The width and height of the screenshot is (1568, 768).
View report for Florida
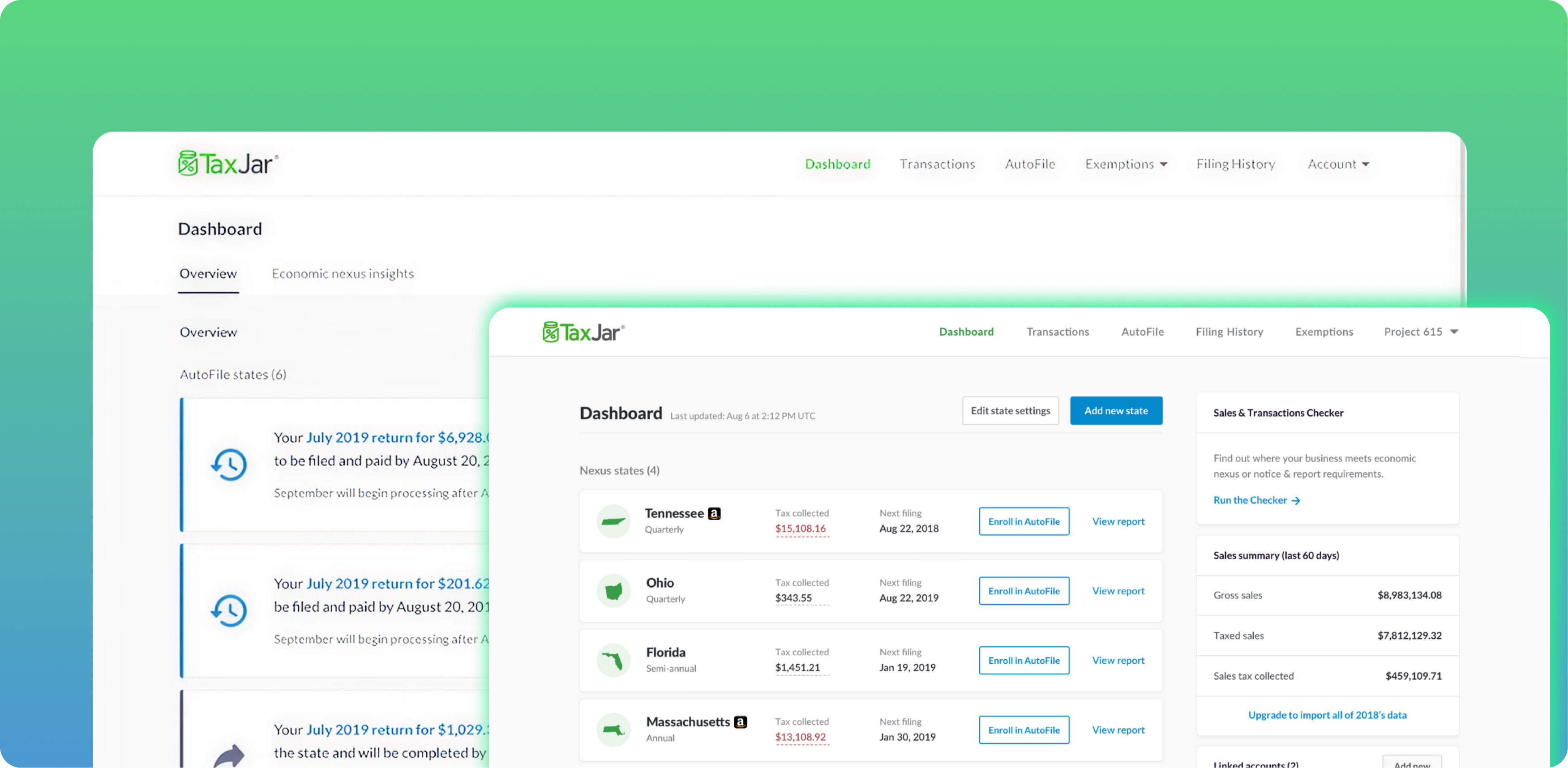[1118, 660]
